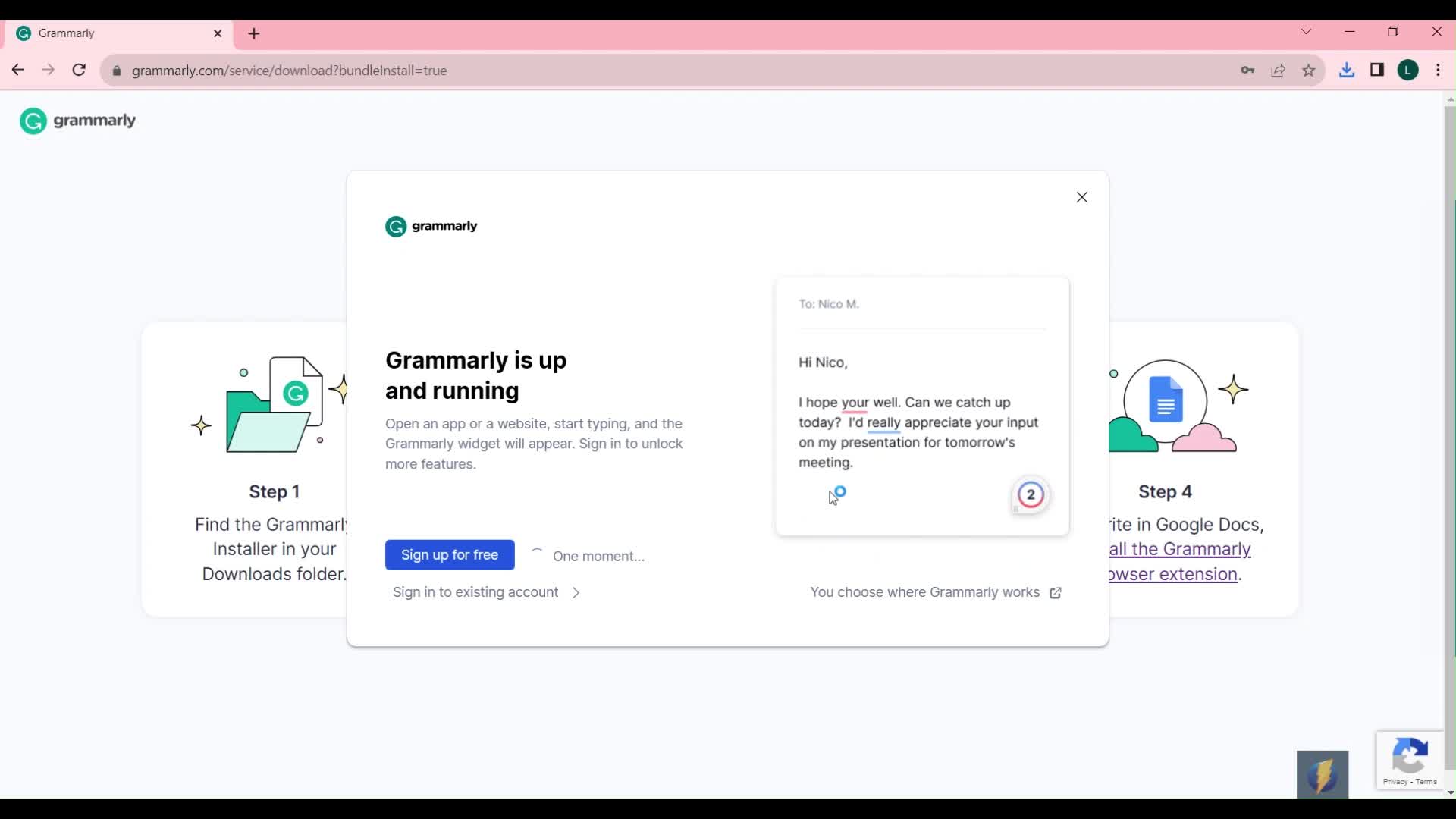Click the lightning bolt widget near reCAPTCHA
This screenshot has width=1456, height=819.
(1323, 774)
